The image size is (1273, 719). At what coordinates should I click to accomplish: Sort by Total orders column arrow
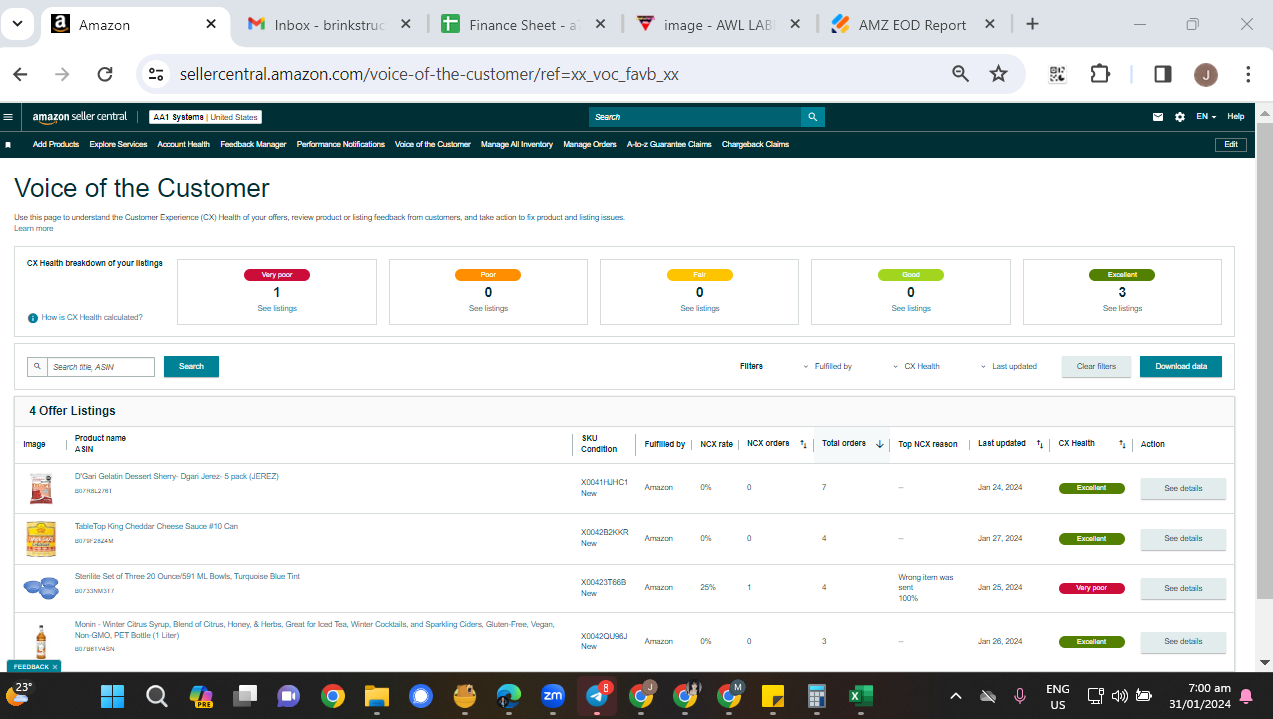coord(880,444)
